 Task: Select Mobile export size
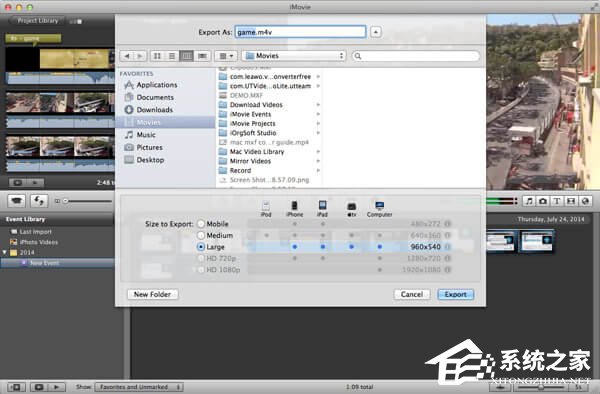coord(201,224)
